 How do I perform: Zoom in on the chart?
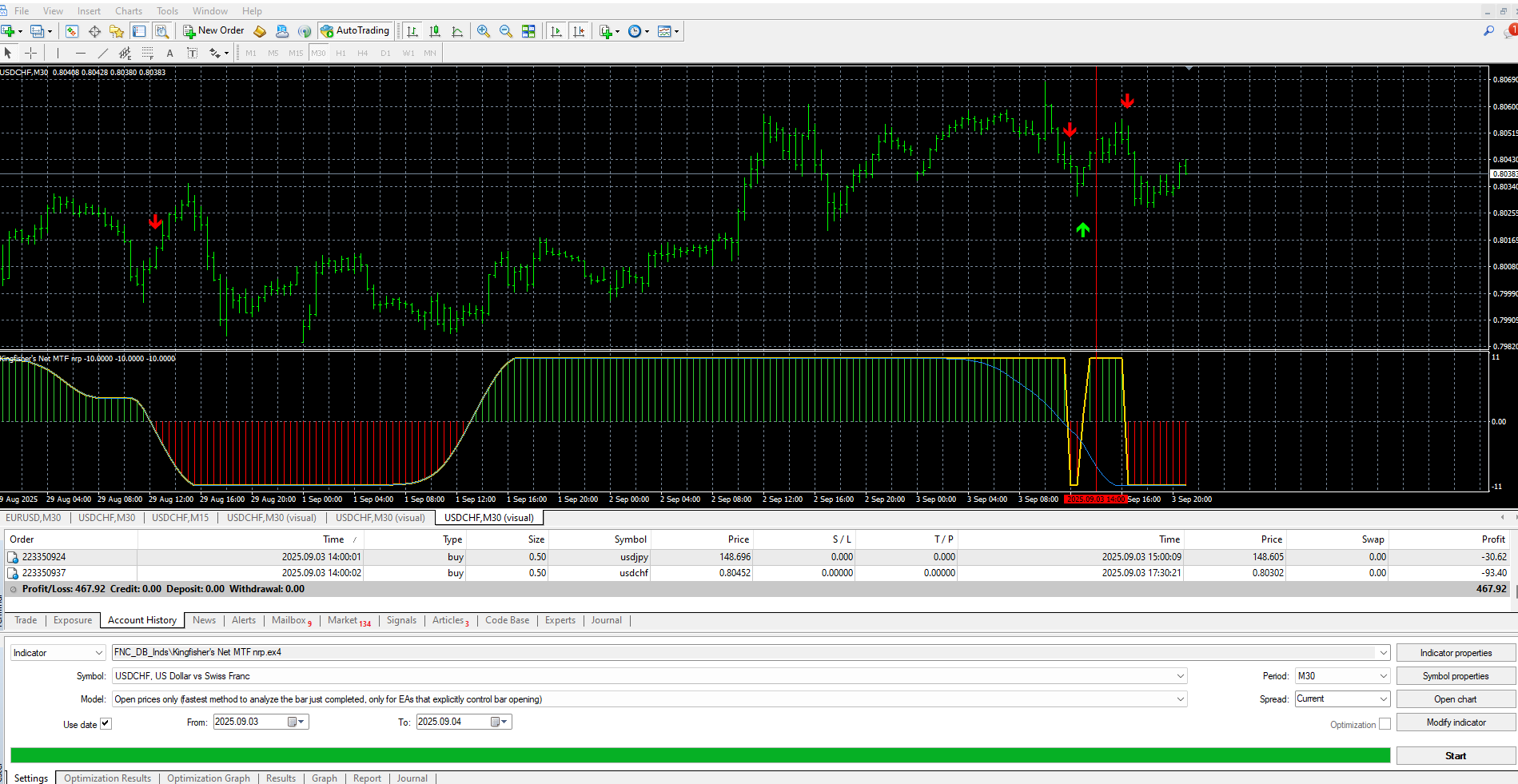coord(484,31)
